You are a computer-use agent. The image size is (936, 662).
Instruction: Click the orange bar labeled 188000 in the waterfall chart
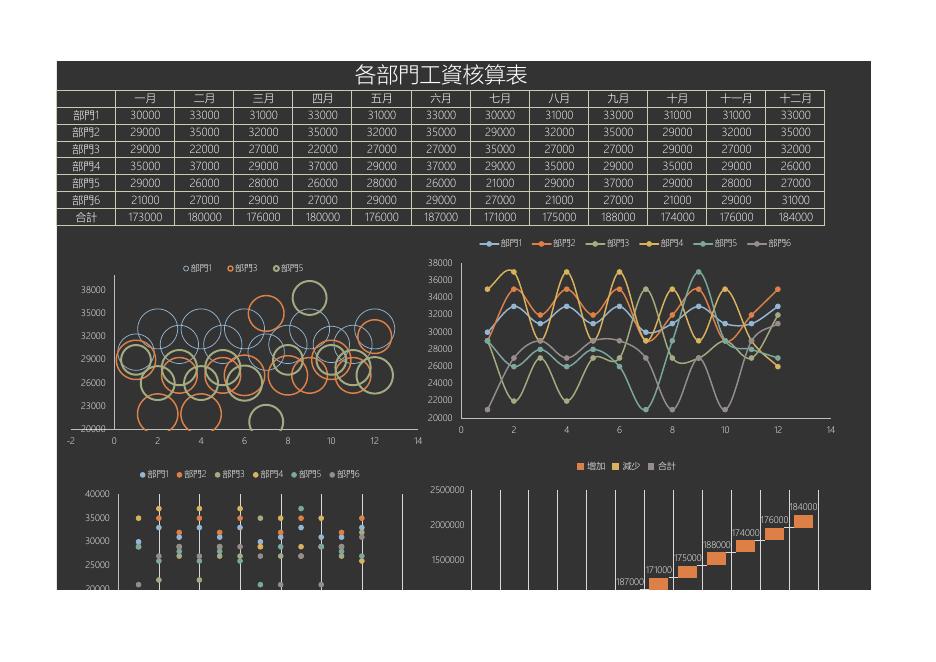coord(716,559)
